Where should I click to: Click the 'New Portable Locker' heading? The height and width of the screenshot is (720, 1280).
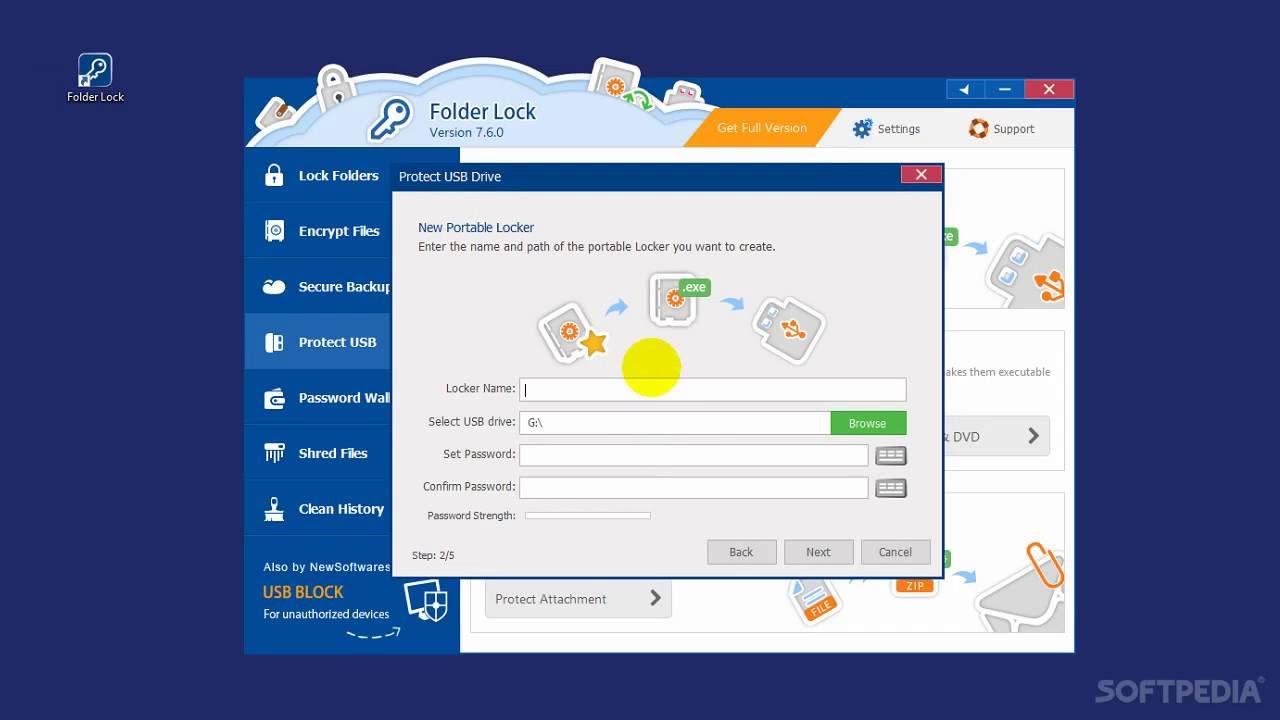(476, 227)
